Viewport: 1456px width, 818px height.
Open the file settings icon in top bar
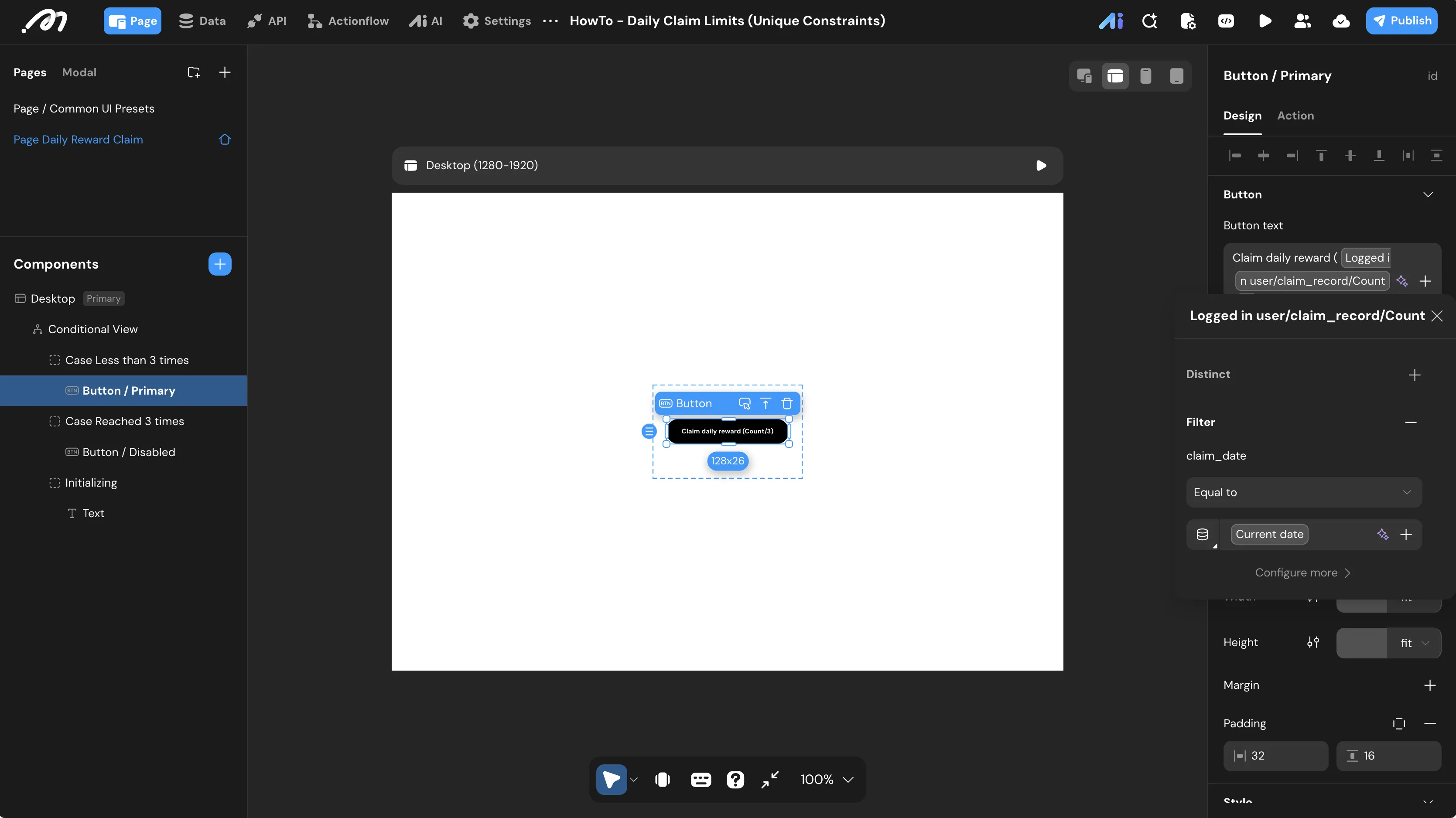[x=1188, y=21]
